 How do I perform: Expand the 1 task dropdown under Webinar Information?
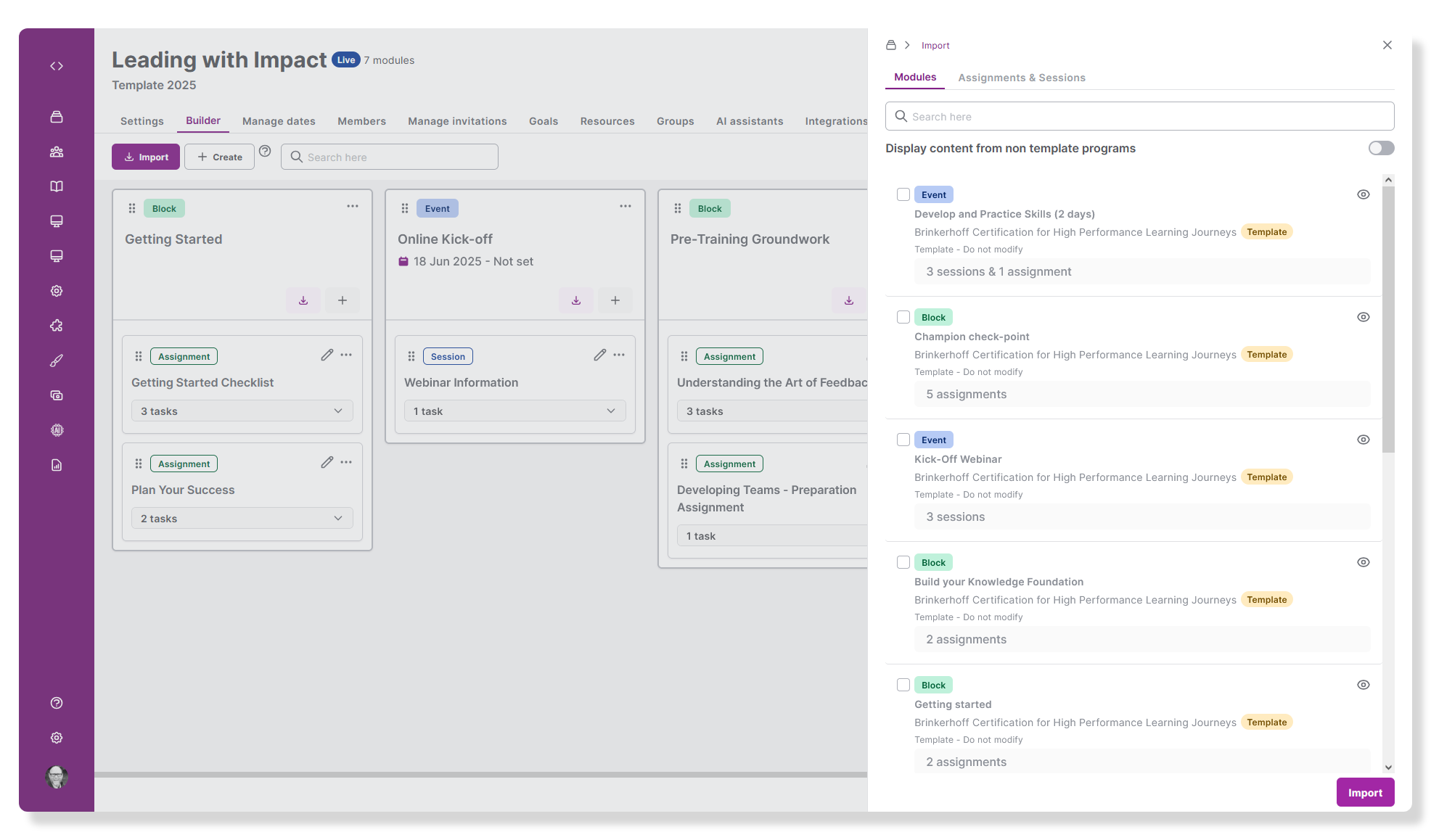pyautogui.click(x=515, y=411)
